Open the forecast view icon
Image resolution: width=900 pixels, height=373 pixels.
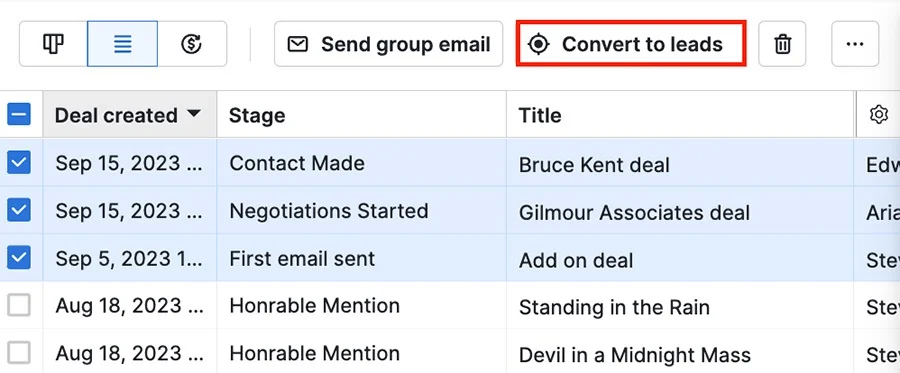[x=192, y=44]
